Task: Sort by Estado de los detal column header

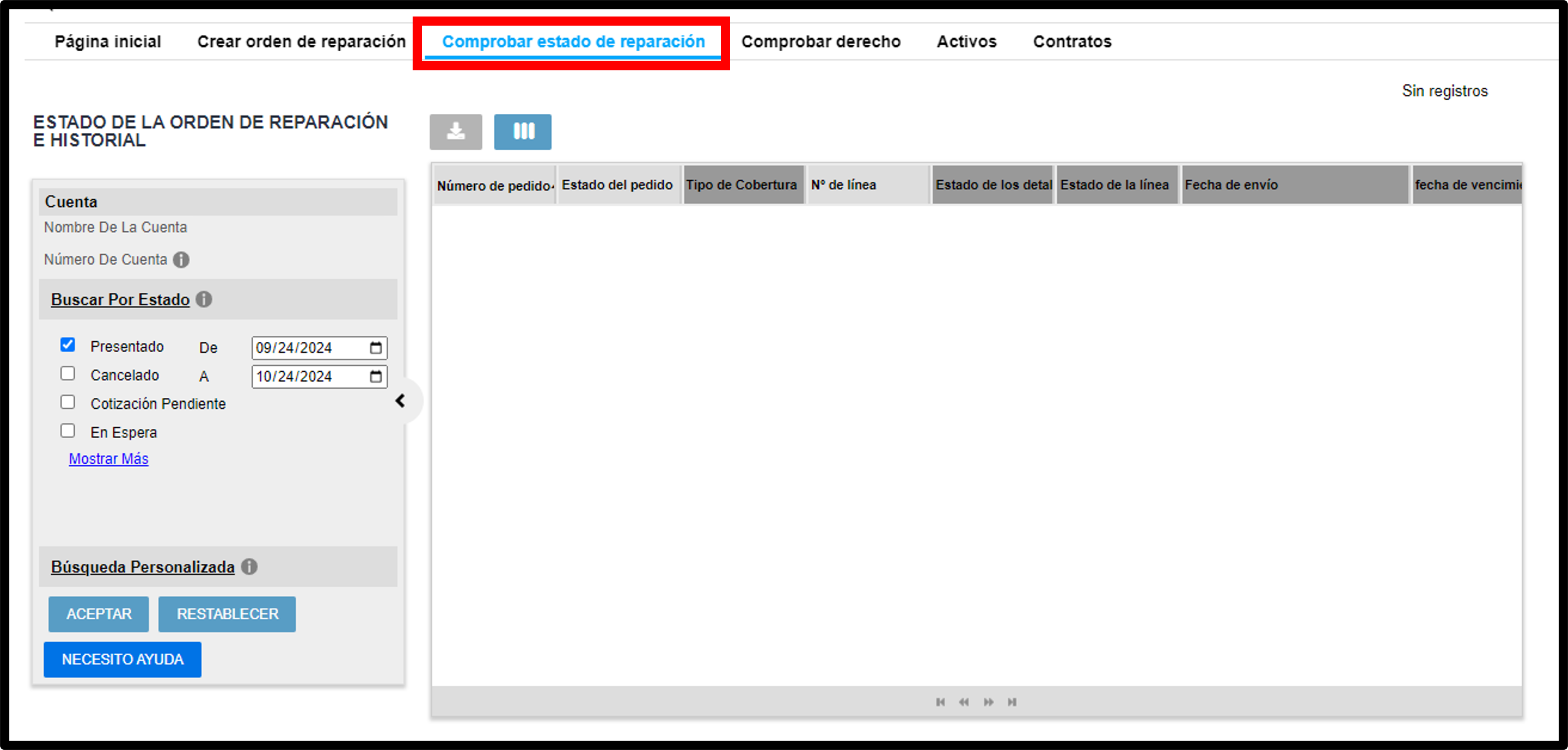Action: pyautogui.click(x=993, y=185)
